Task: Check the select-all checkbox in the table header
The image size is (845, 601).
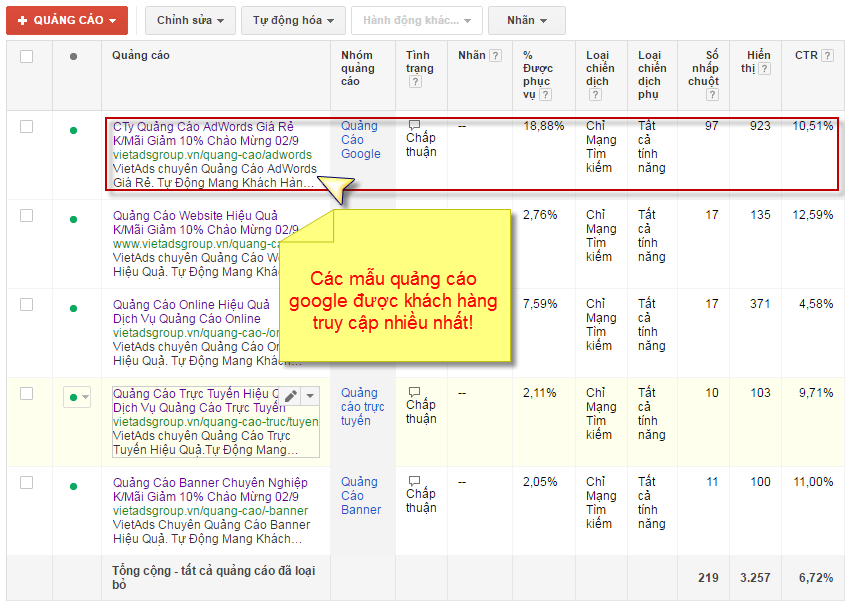Action: [x=28, y=55]
